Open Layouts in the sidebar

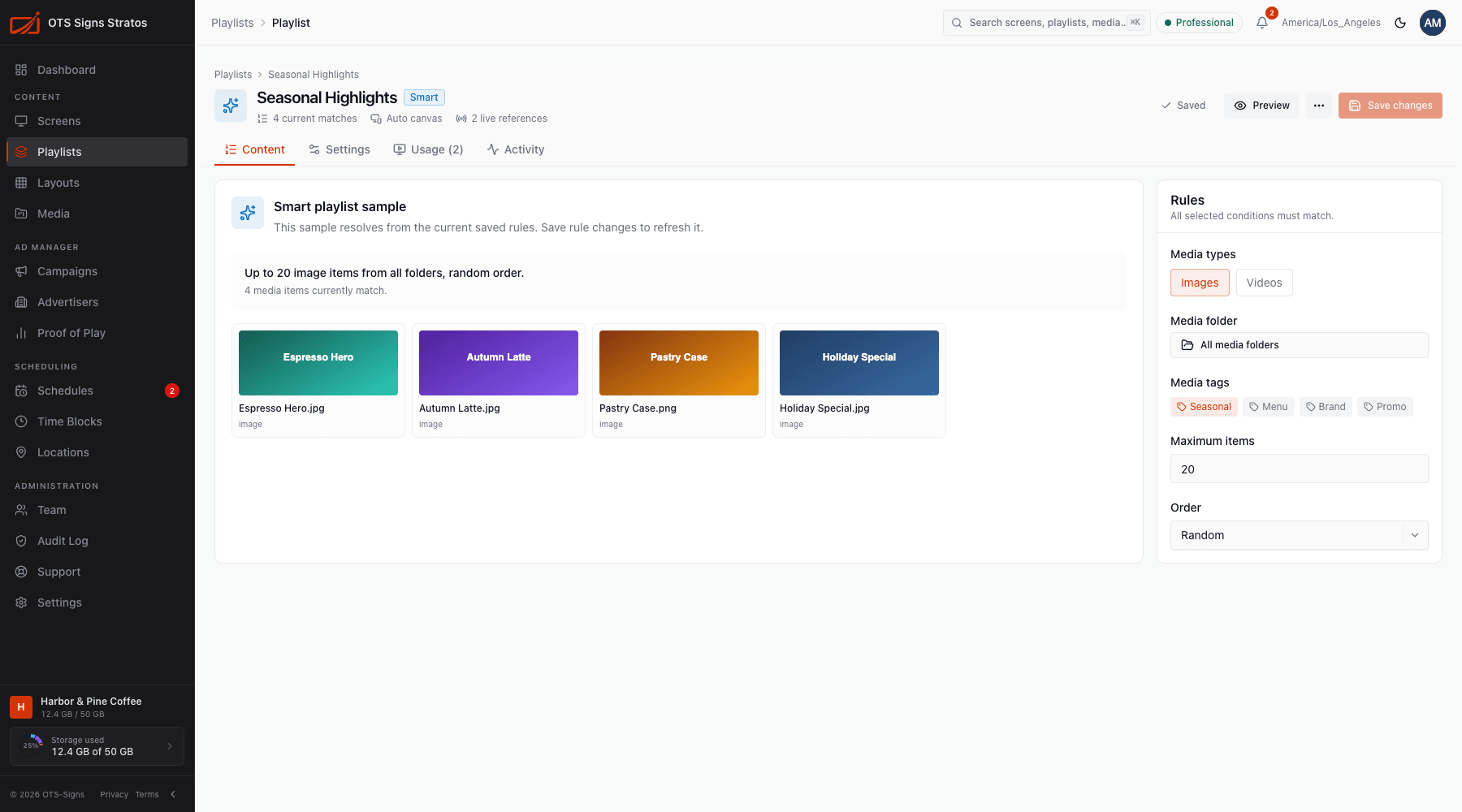point(97,183)
